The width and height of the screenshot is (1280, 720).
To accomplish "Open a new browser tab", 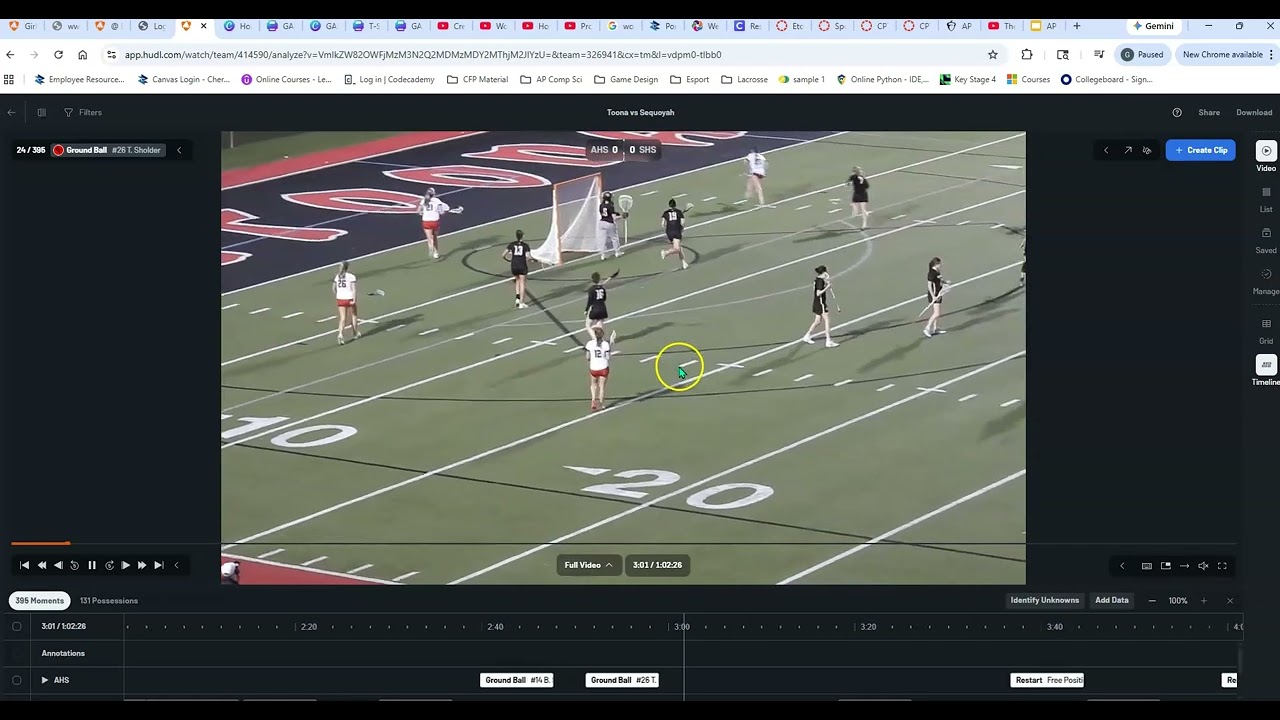I will pos(1077,26).
